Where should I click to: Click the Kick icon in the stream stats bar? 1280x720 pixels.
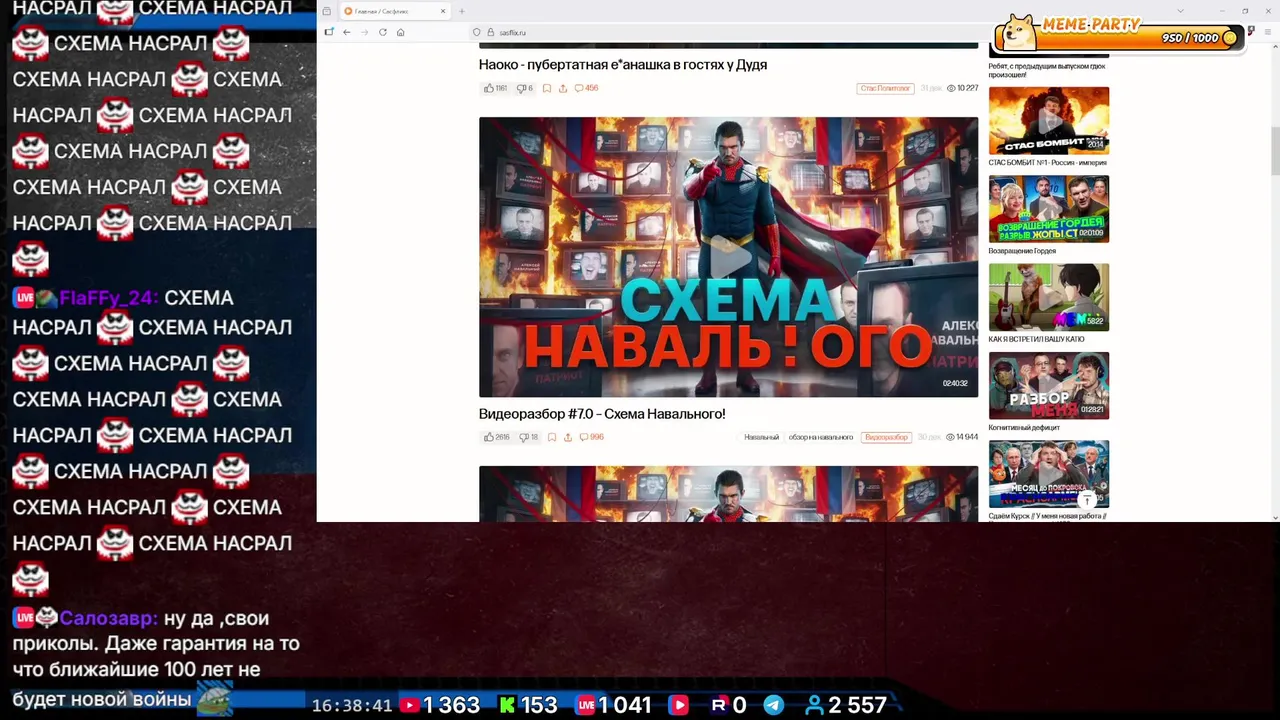pos(507,705)
